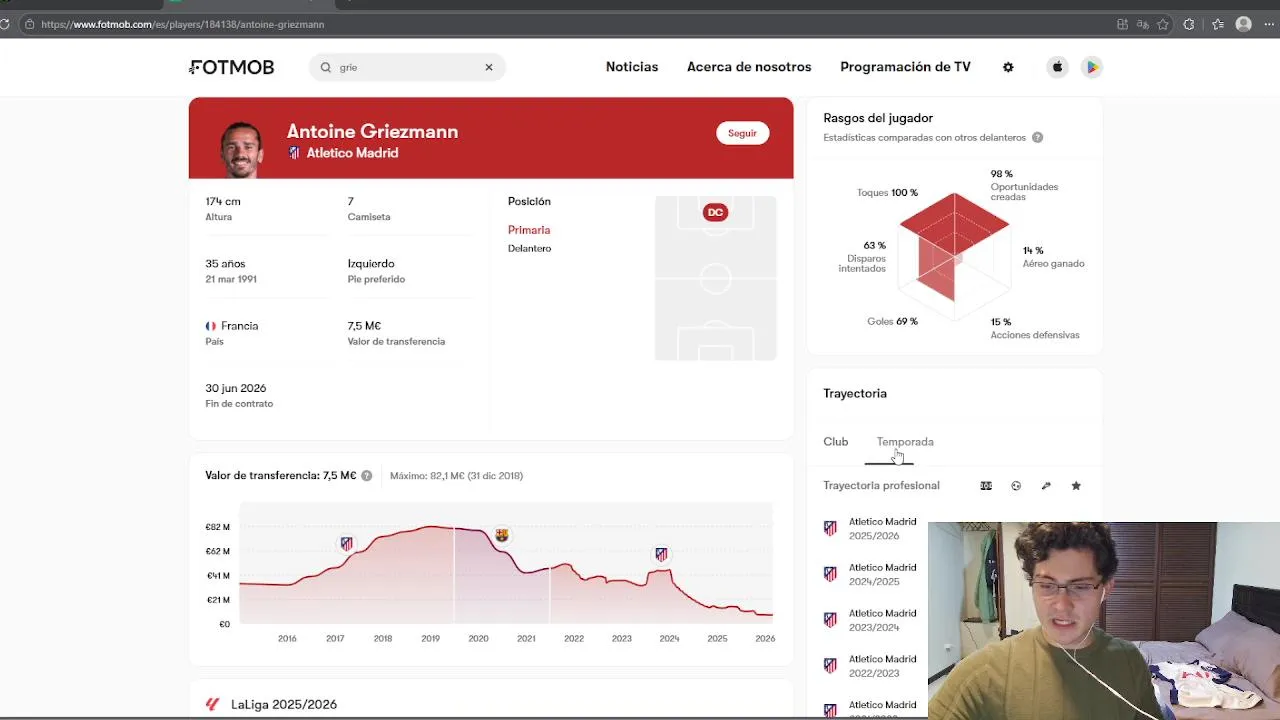Screen dimensions: 1280x720
Task: Click the Atletico crest in the 2025/2026 row
Action: [830, 528]
